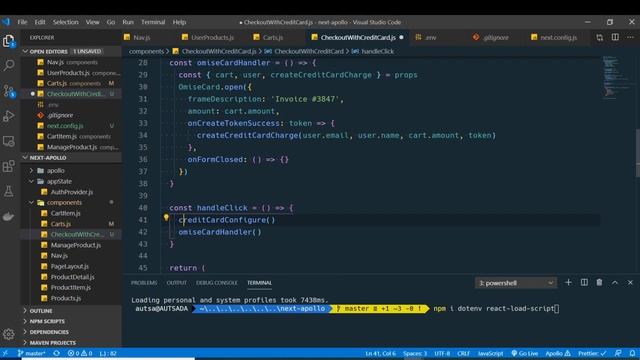Change language mode from JavaScript

point(490,353)
